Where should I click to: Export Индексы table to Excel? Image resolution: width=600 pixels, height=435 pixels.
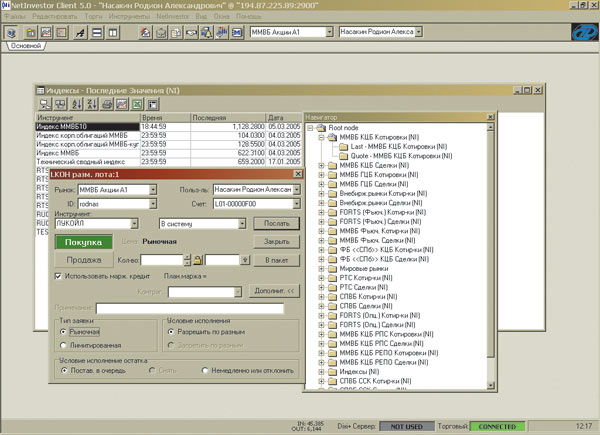click(137, 104)
